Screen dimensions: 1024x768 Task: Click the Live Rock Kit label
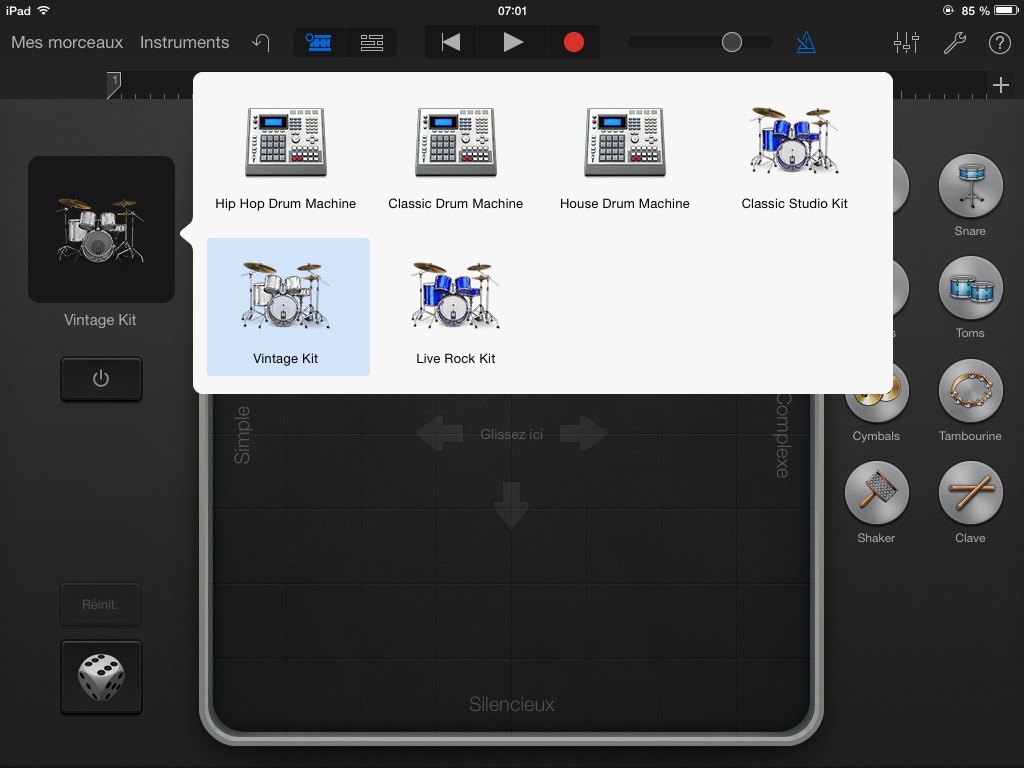pyautogui.click(x=456, y=359)
